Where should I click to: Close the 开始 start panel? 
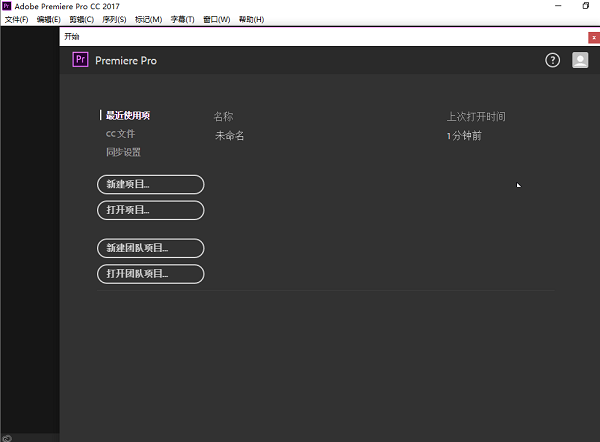pyautogui.click(x=593, y=38)
